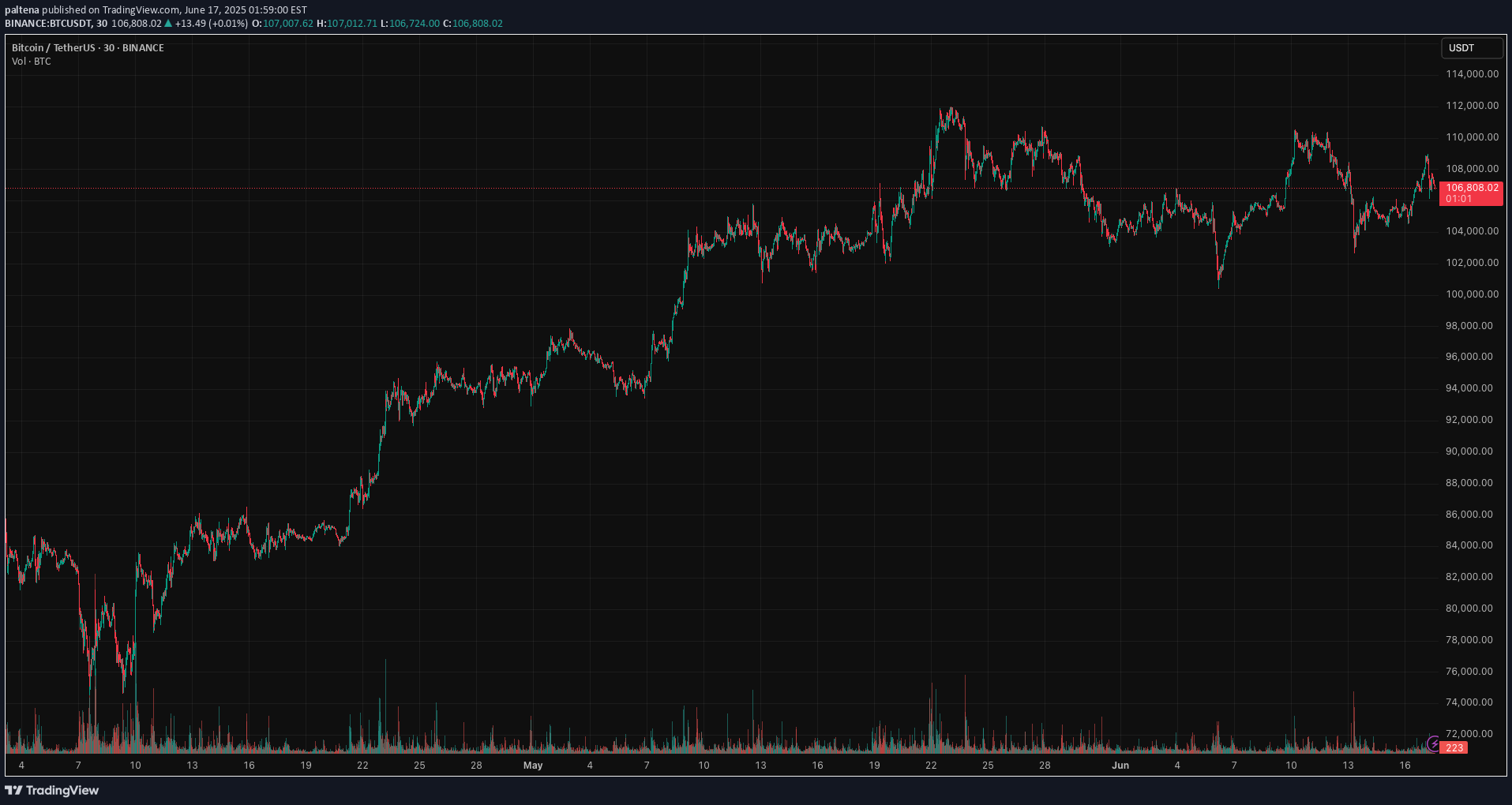This screenshot has width=1512, height=805.
Task: Click the Vol · BTC indicator label
Action: click(32, 62)
